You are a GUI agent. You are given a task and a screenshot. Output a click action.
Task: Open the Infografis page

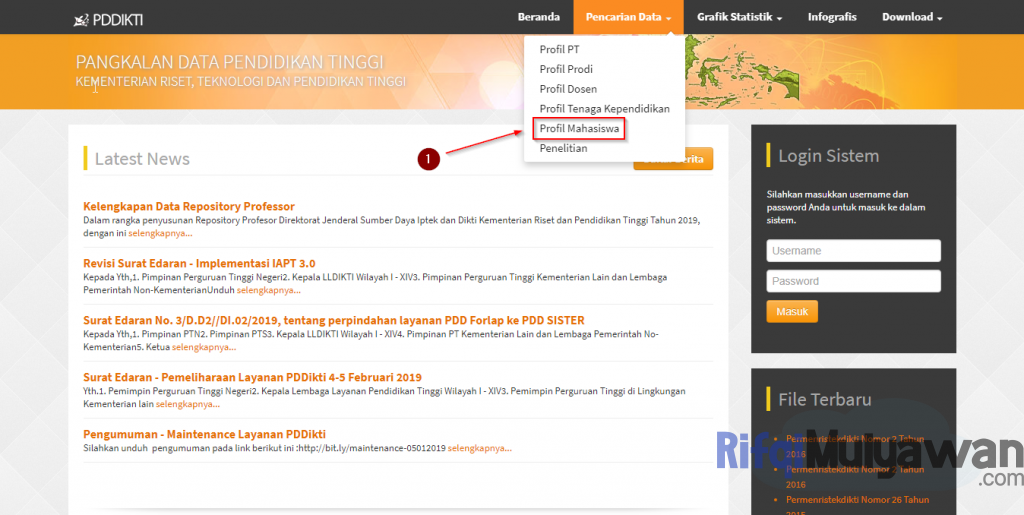pos(832,17)
